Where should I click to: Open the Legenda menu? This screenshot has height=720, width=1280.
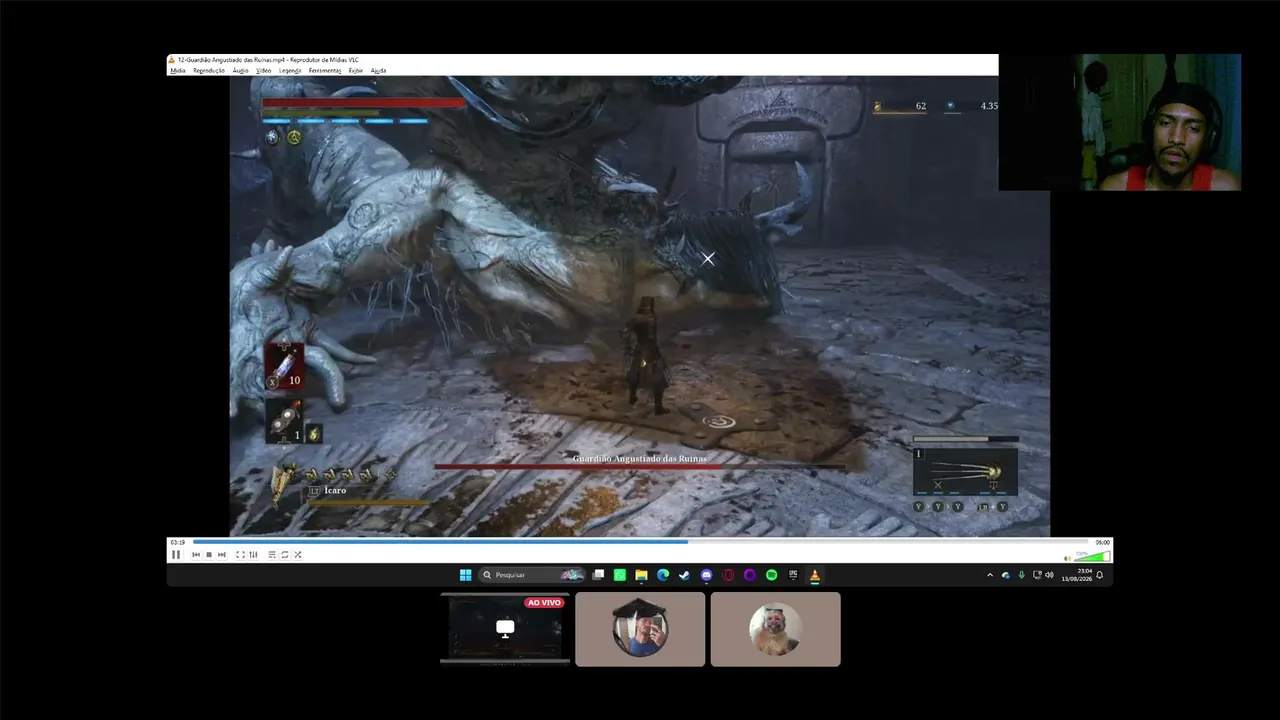tap(290, 71)
